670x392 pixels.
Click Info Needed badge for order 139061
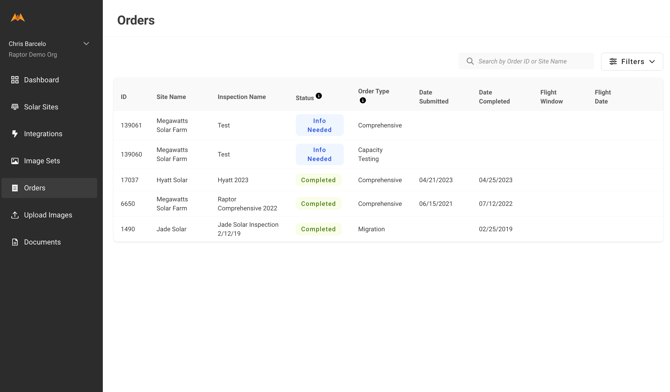click(x=320, y=125)
